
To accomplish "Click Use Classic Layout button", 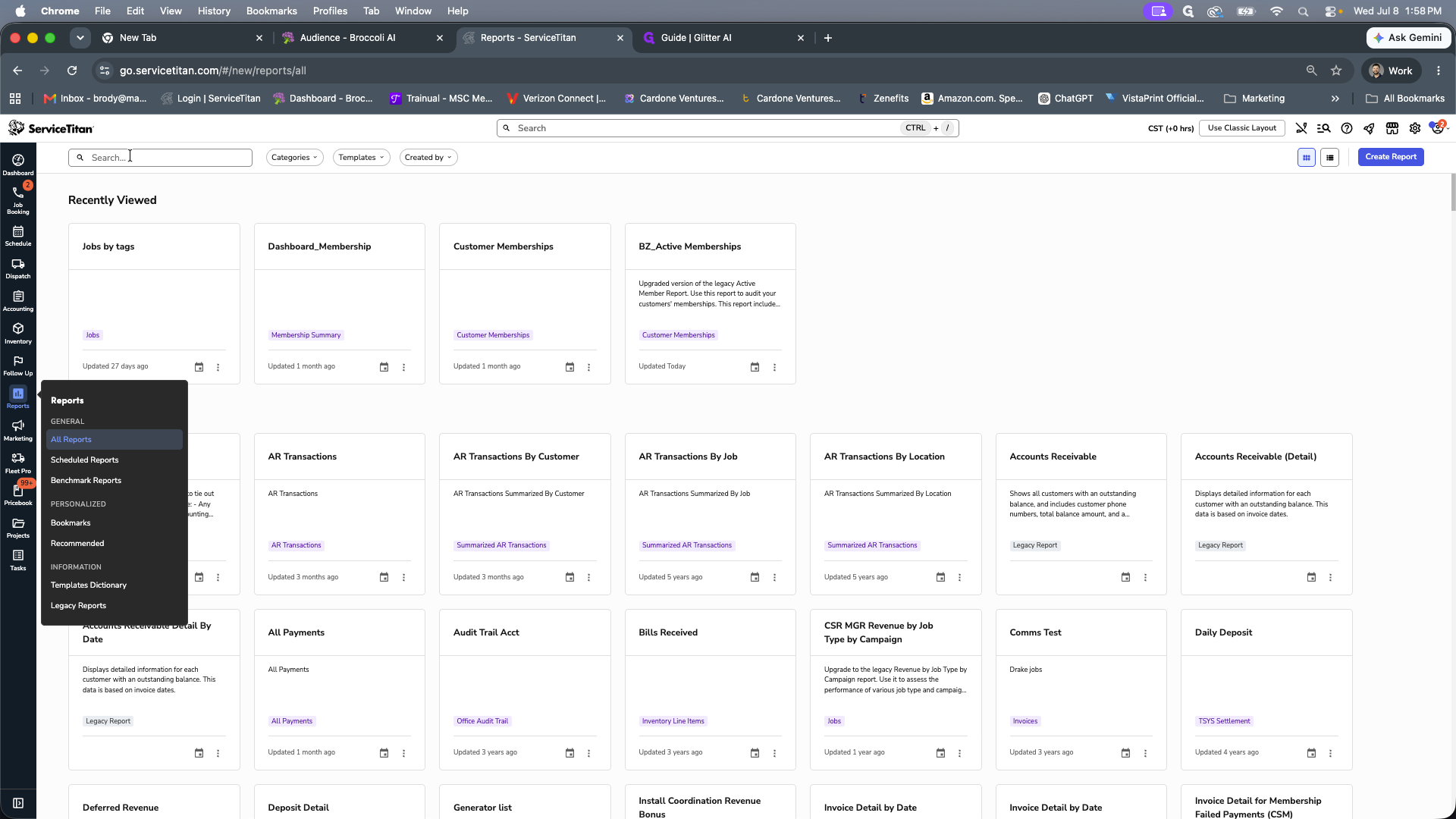I will click(1241, 128).
